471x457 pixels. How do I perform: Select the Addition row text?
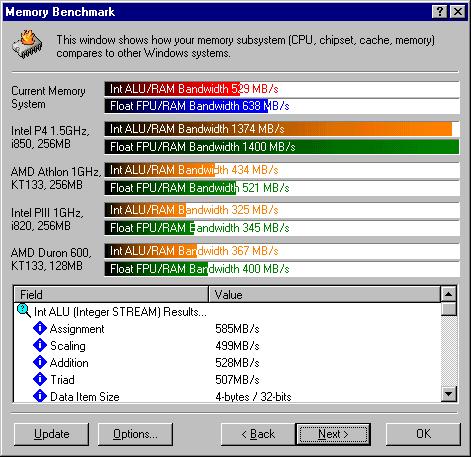point(69,363)
